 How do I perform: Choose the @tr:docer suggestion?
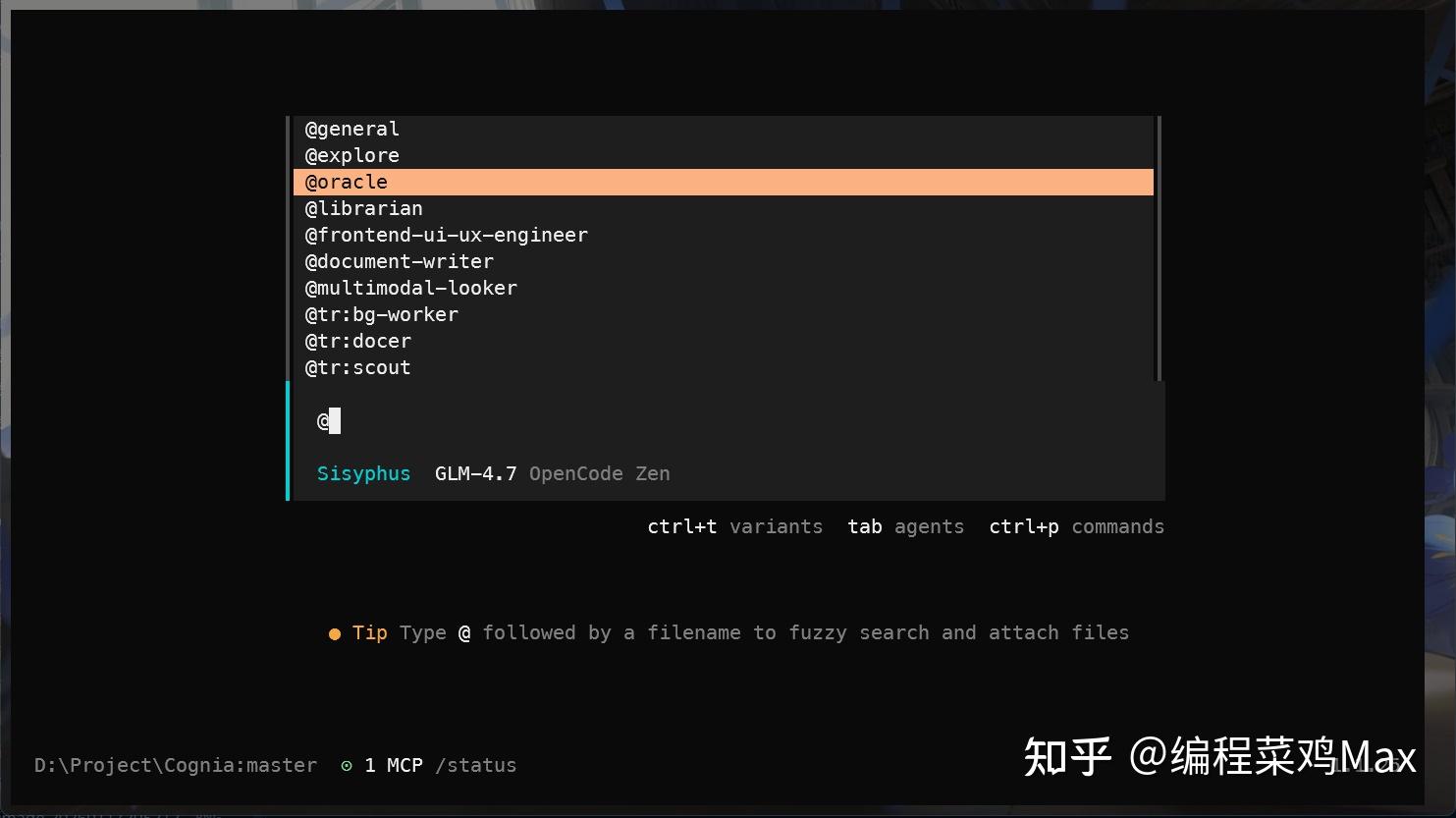pos(724,341)
